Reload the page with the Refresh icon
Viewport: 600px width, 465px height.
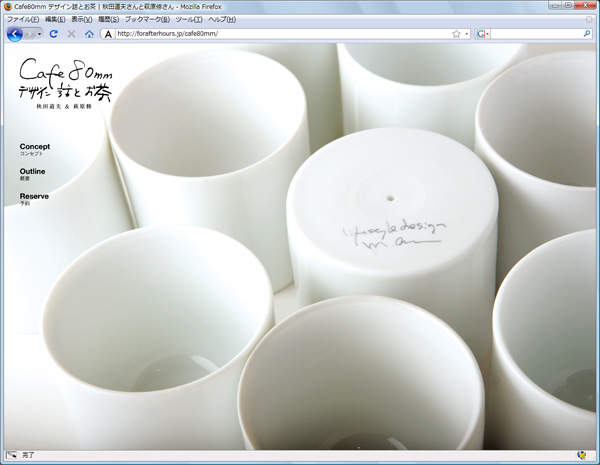(x=54, y=34)
